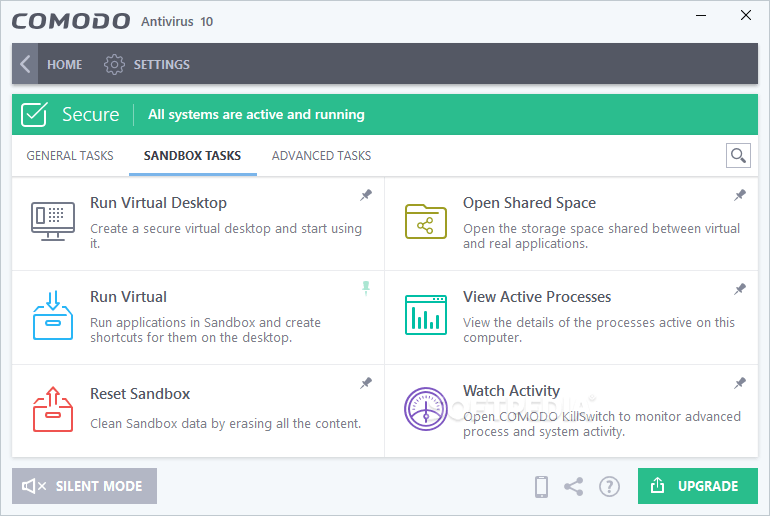Go to HOME in navigation bar
Screen dimensions: 770x516
click(x=64, y=64)
